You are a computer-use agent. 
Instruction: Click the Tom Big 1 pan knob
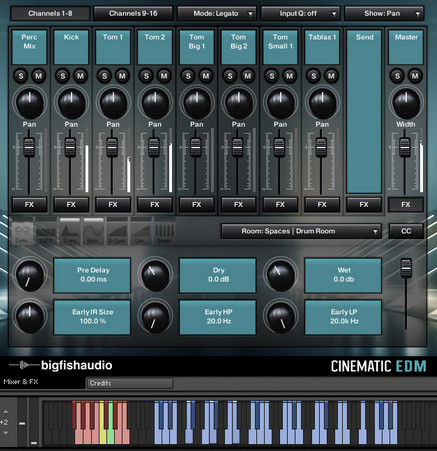(x=197, y=103)
